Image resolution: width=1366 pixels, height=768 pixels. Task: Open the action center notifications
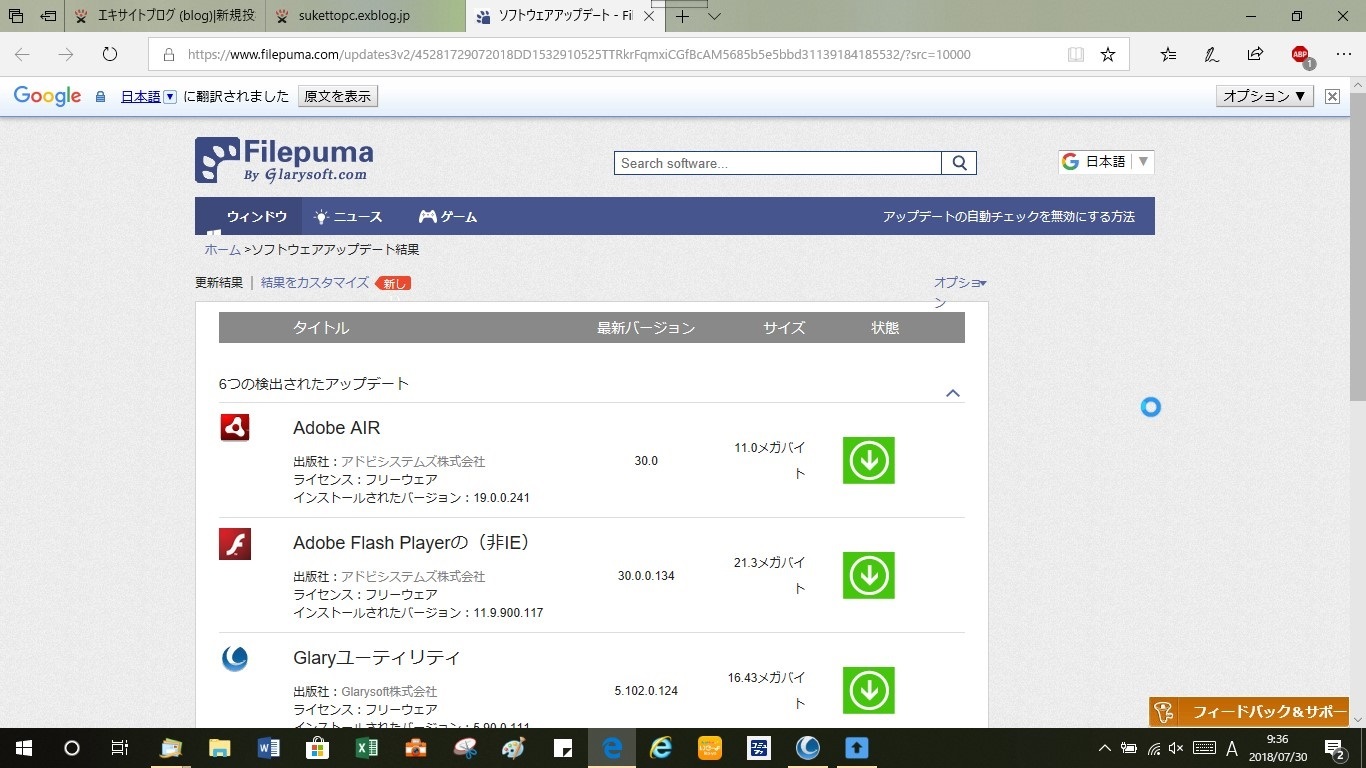1336,747
